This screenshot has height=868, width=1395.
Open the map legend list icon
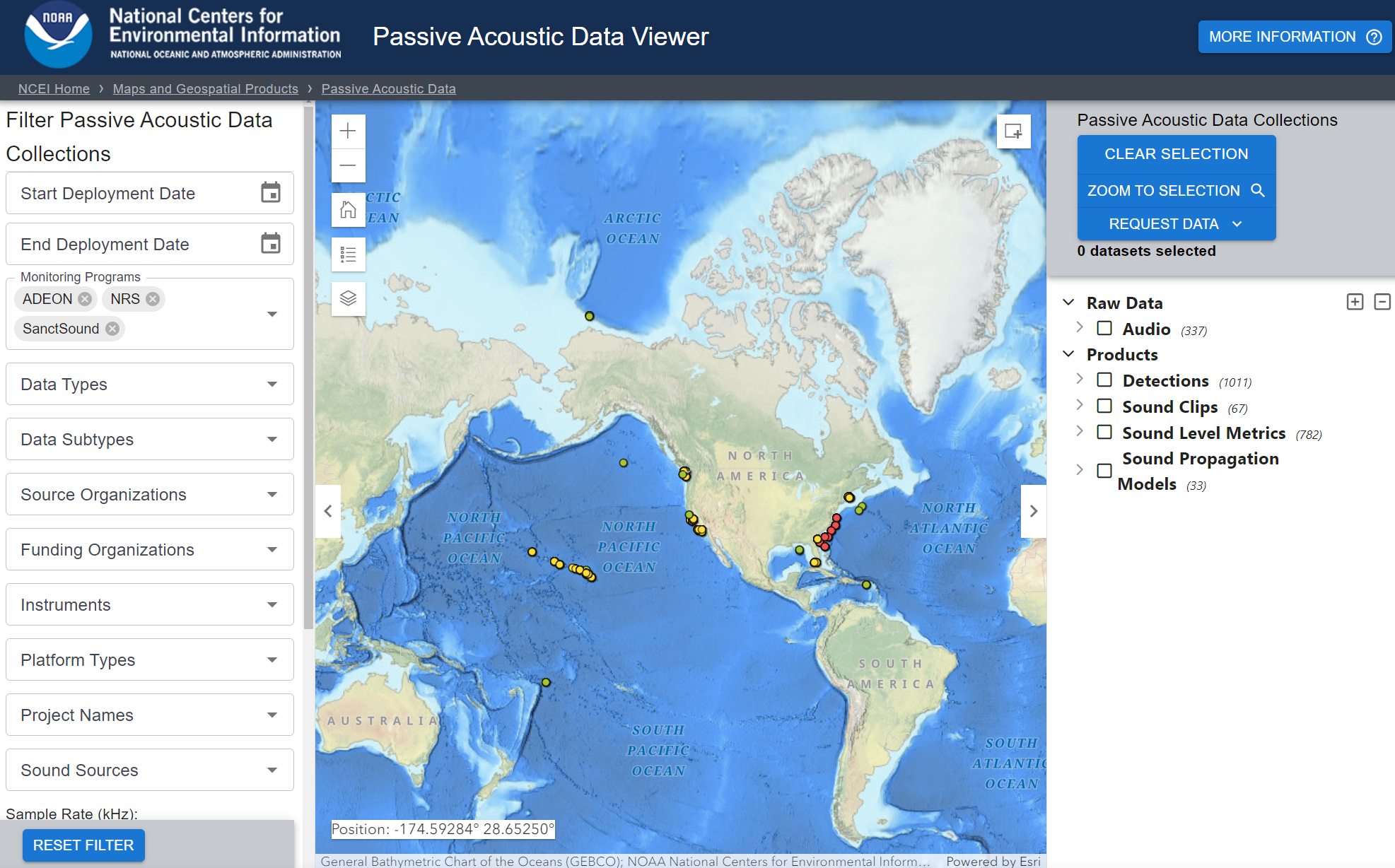pyautogui.click(x=348, y=254)
